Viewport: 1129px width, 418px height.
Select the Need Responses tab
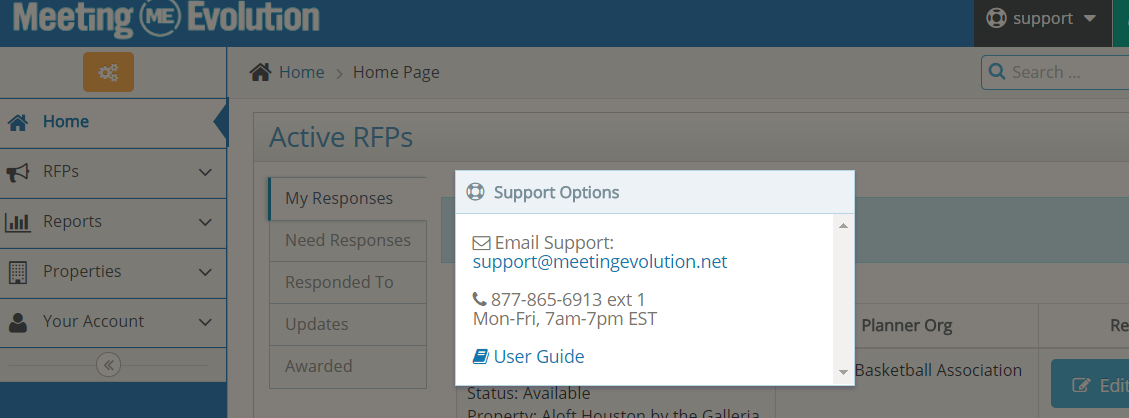click(348, 240)
